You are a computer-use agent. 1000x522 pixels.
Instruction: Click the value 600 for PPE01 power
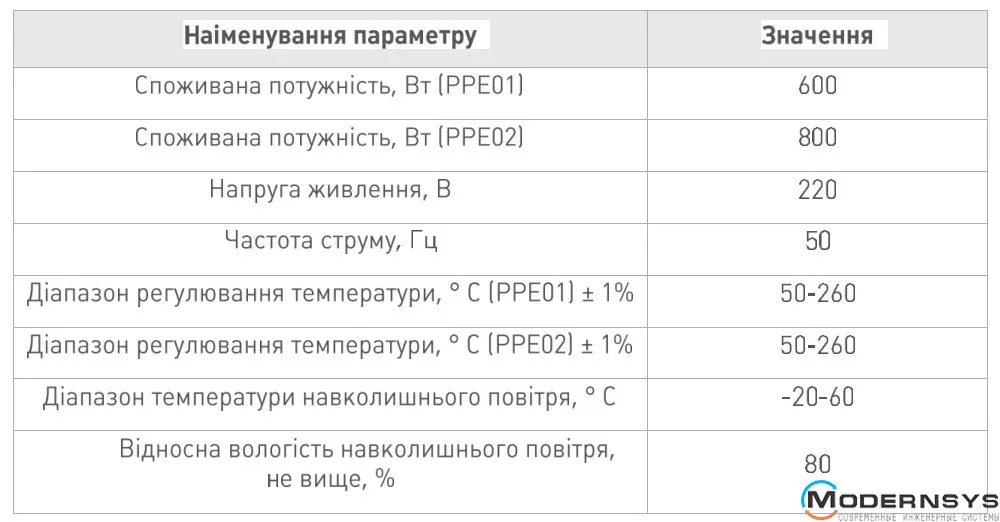tap(817, 86)
